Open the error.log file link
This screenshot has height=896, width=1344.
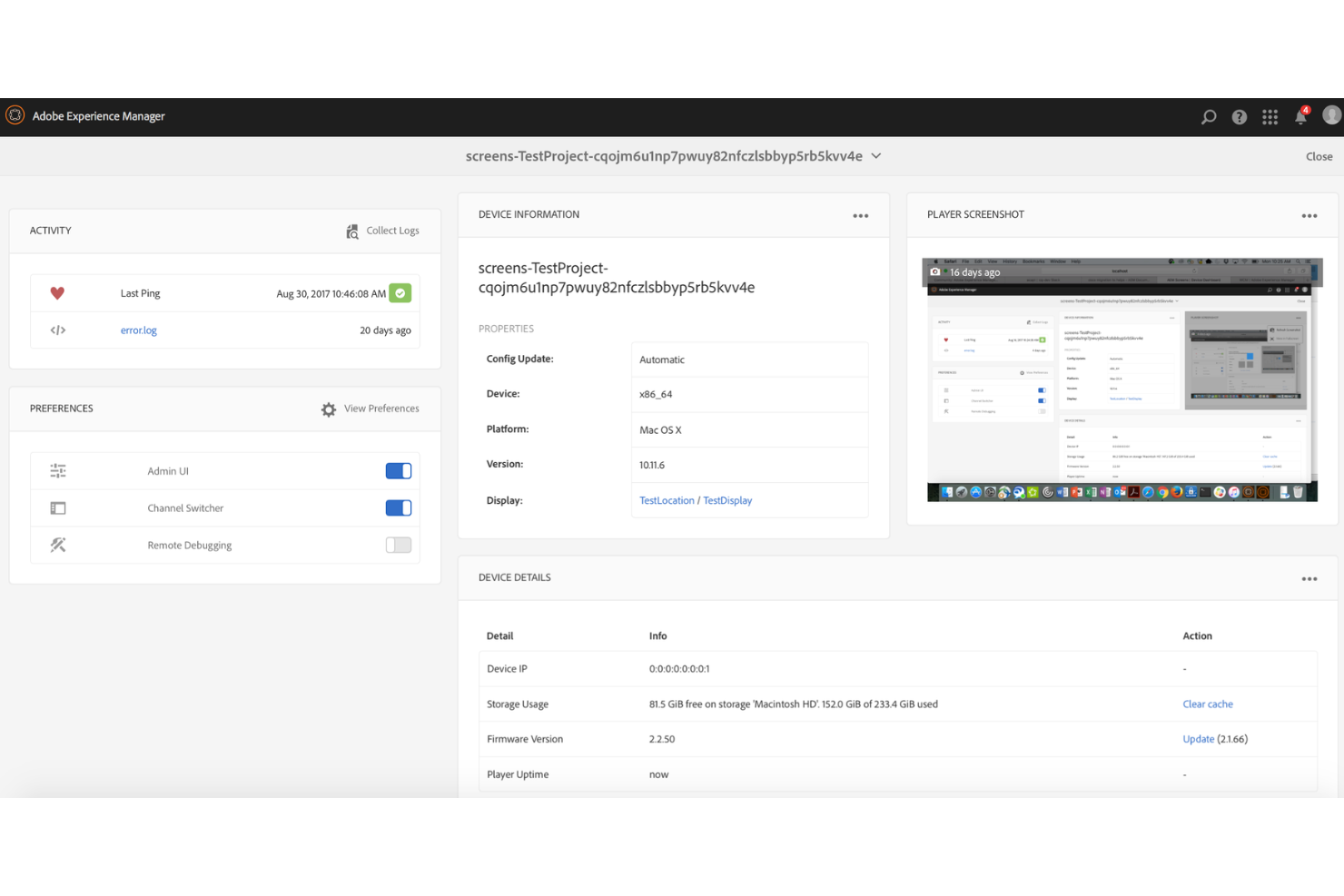click(138, 330)
